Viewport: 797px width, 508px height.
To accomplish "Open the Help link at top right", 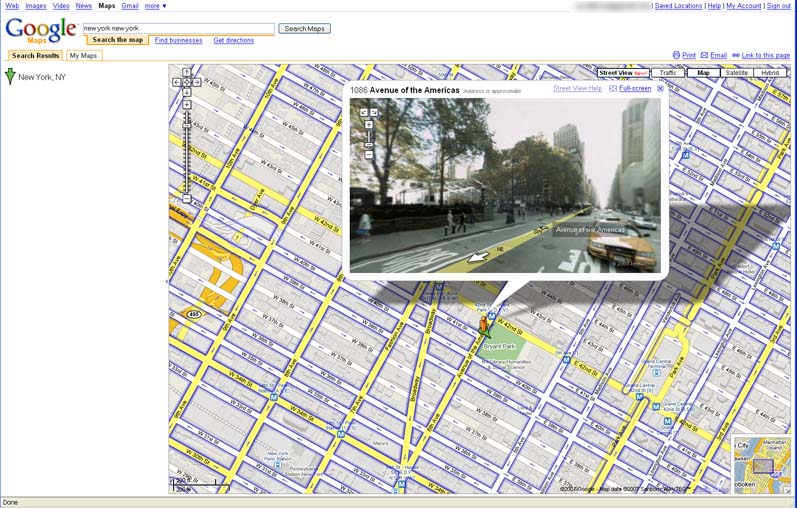I will pos(714,6).
